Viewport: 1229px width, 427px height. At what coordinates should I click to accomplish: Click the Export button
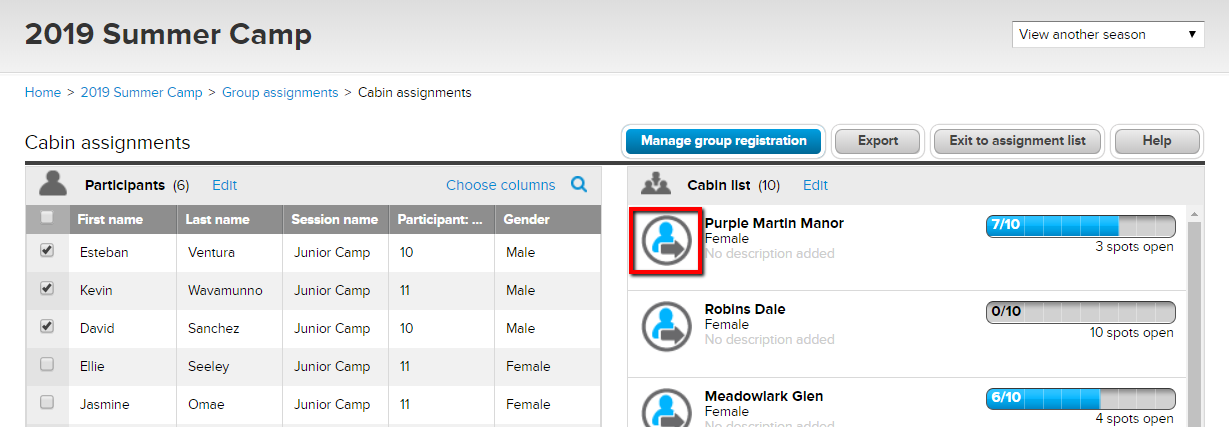pos(877,141)
